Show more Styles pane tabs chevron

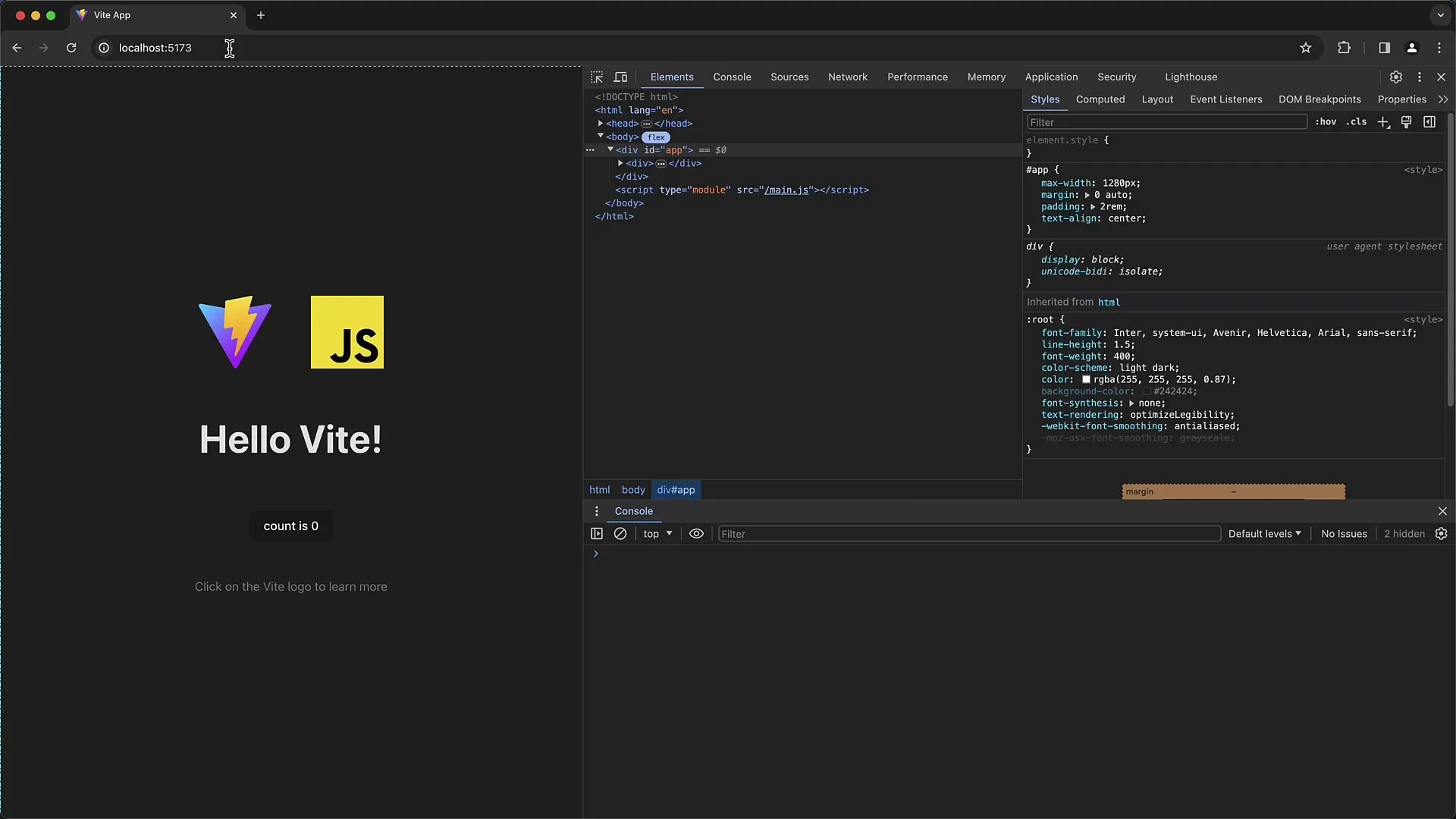1443,99
